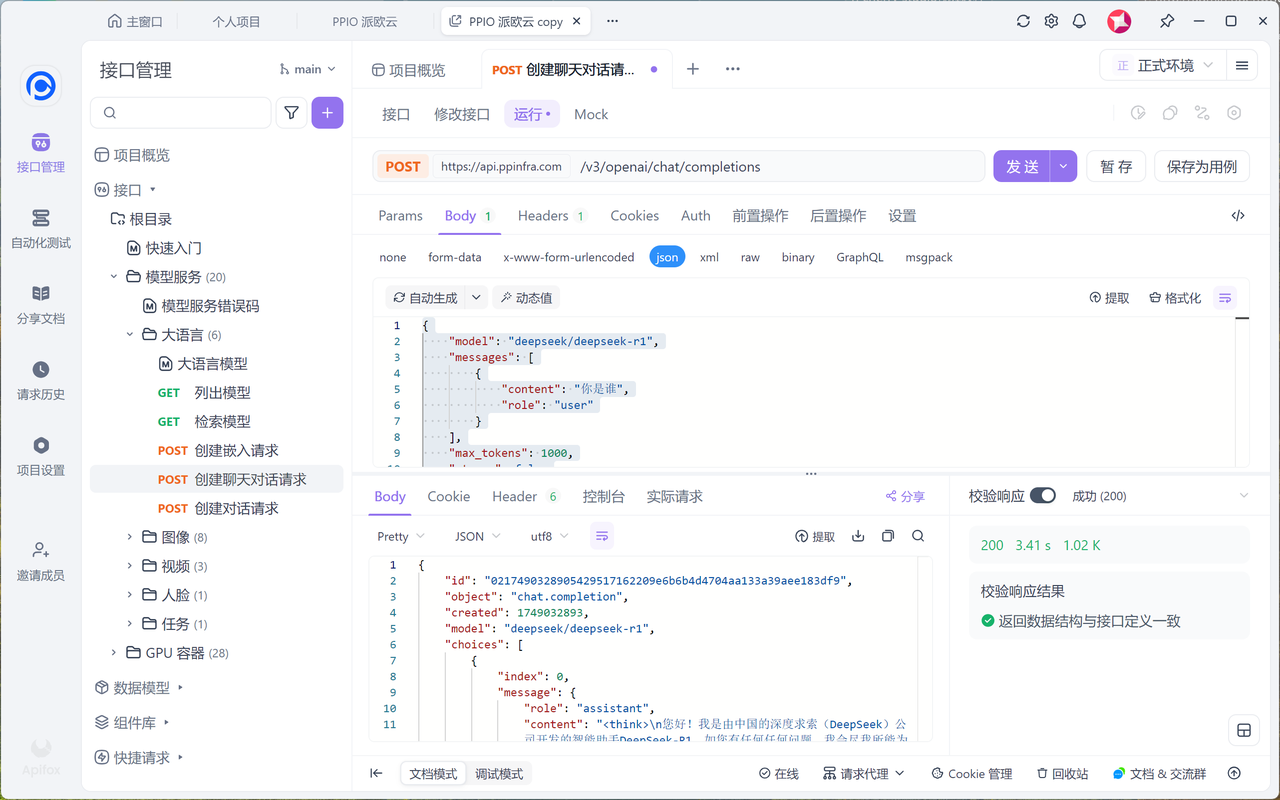The height and width of the screenshot is (800, 1280).
Task: Select the raw body type
Action: pos(750,257)
